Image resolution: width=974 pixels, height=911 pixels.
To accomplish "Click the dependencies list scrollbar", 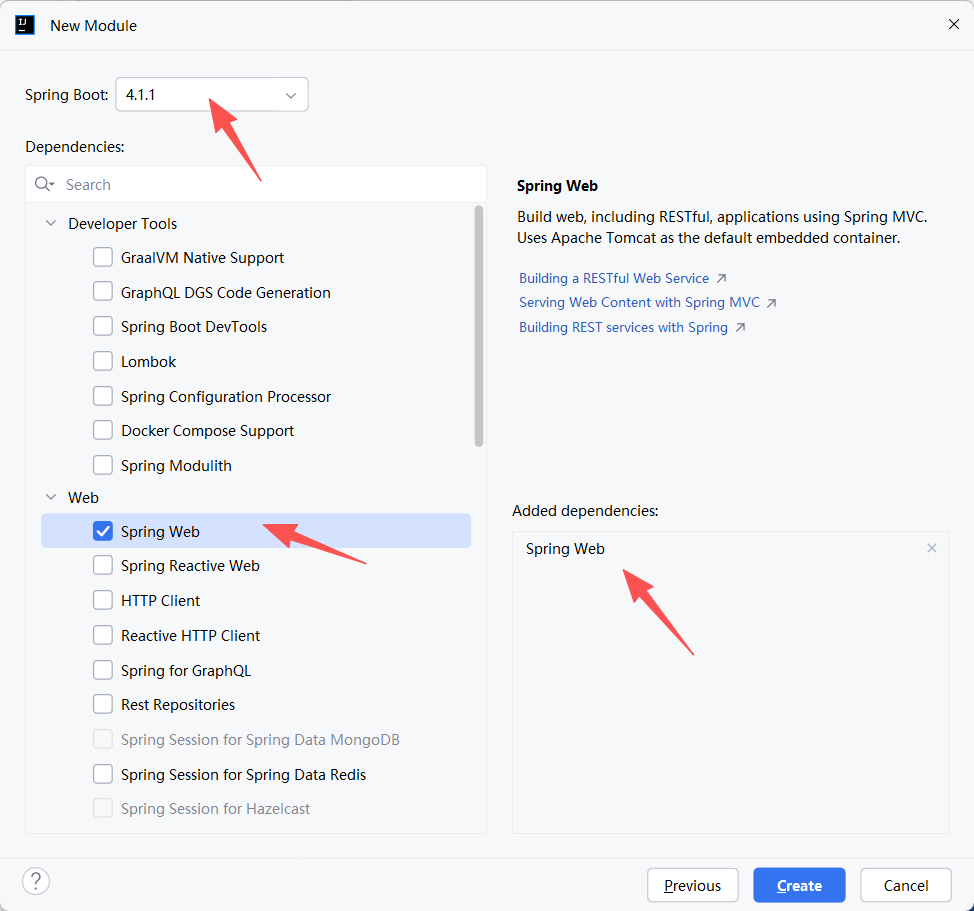I will (478, 326).
